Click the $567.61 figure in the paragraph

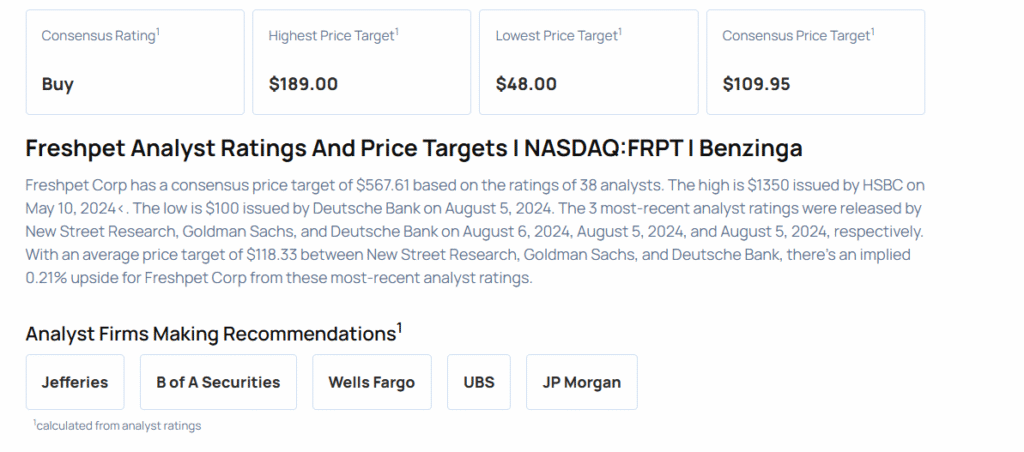pos(384,186)
